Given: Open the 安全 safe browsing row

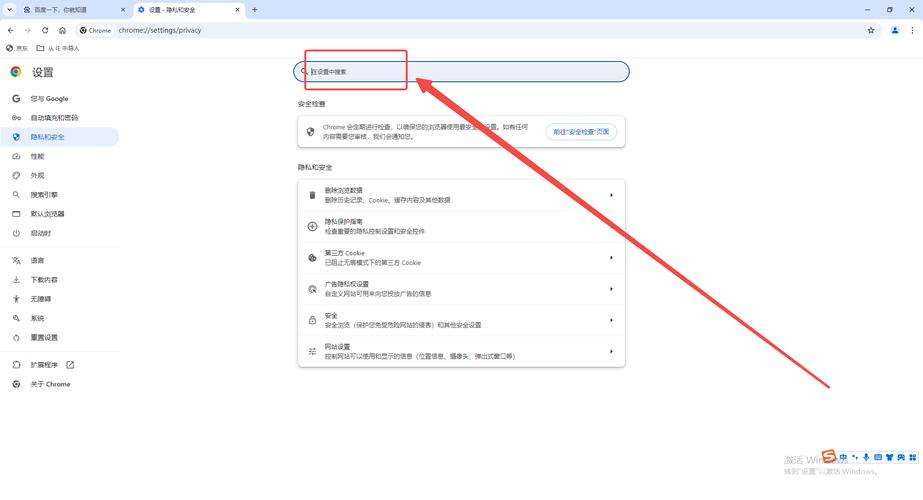Looking at the screenshot, I should coord(461,320).
